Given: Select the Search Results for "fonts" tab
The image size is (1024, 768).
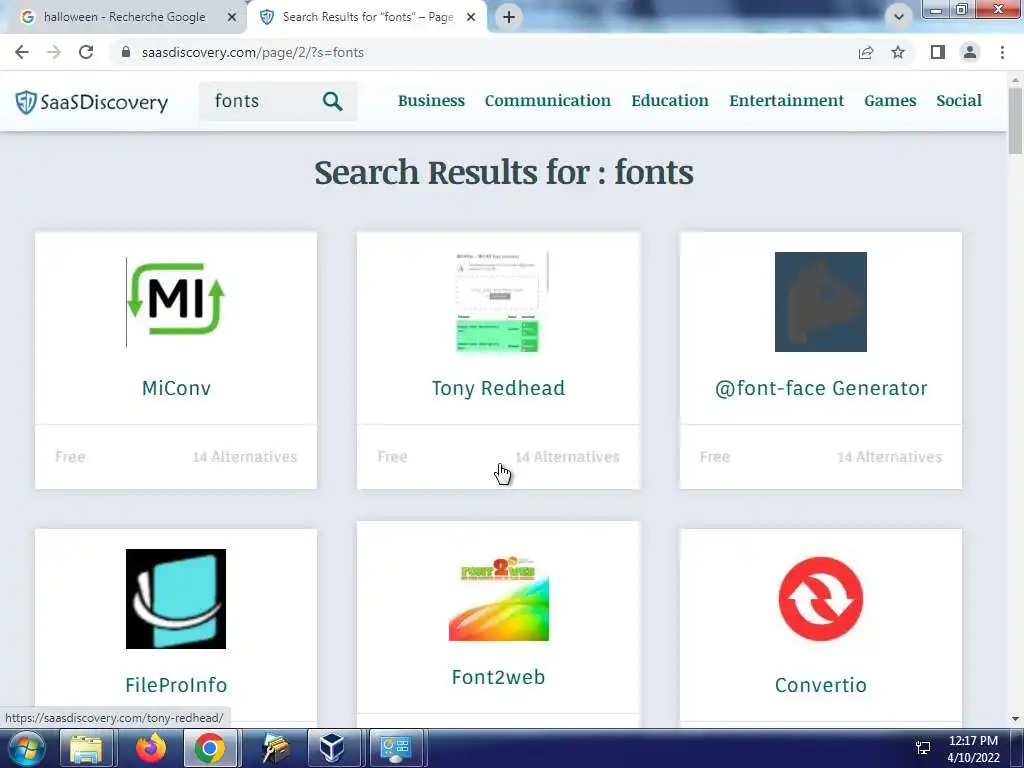Looking at the screenshot, I should point(367,17).
